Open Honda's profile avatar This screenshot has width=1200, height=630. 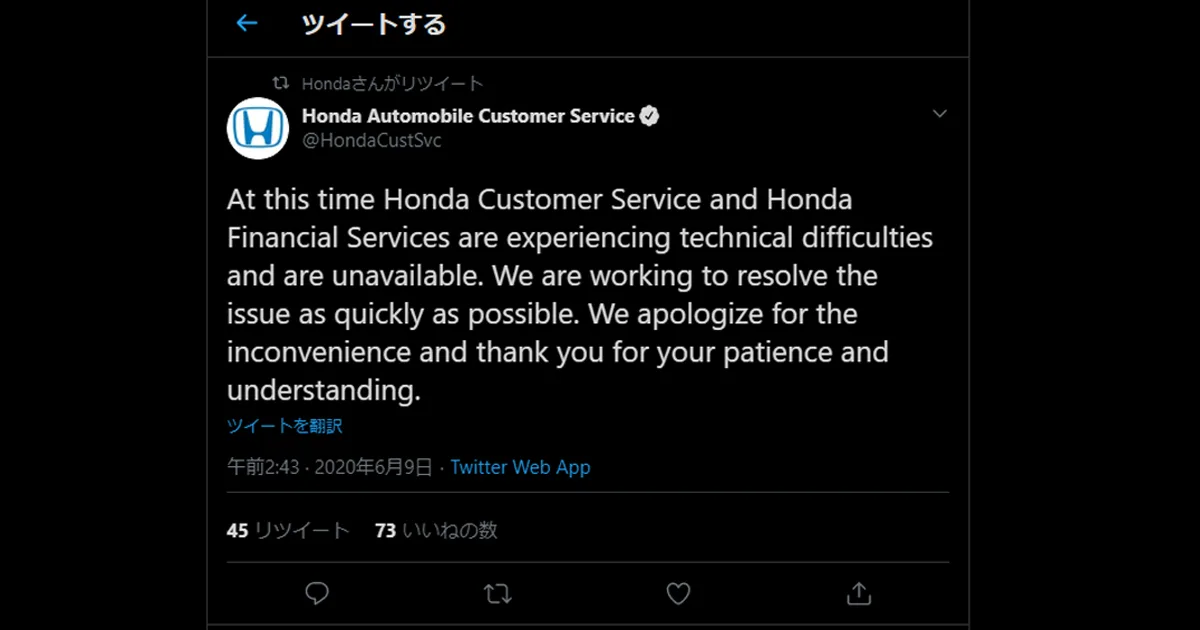click(x=258, y=128)
